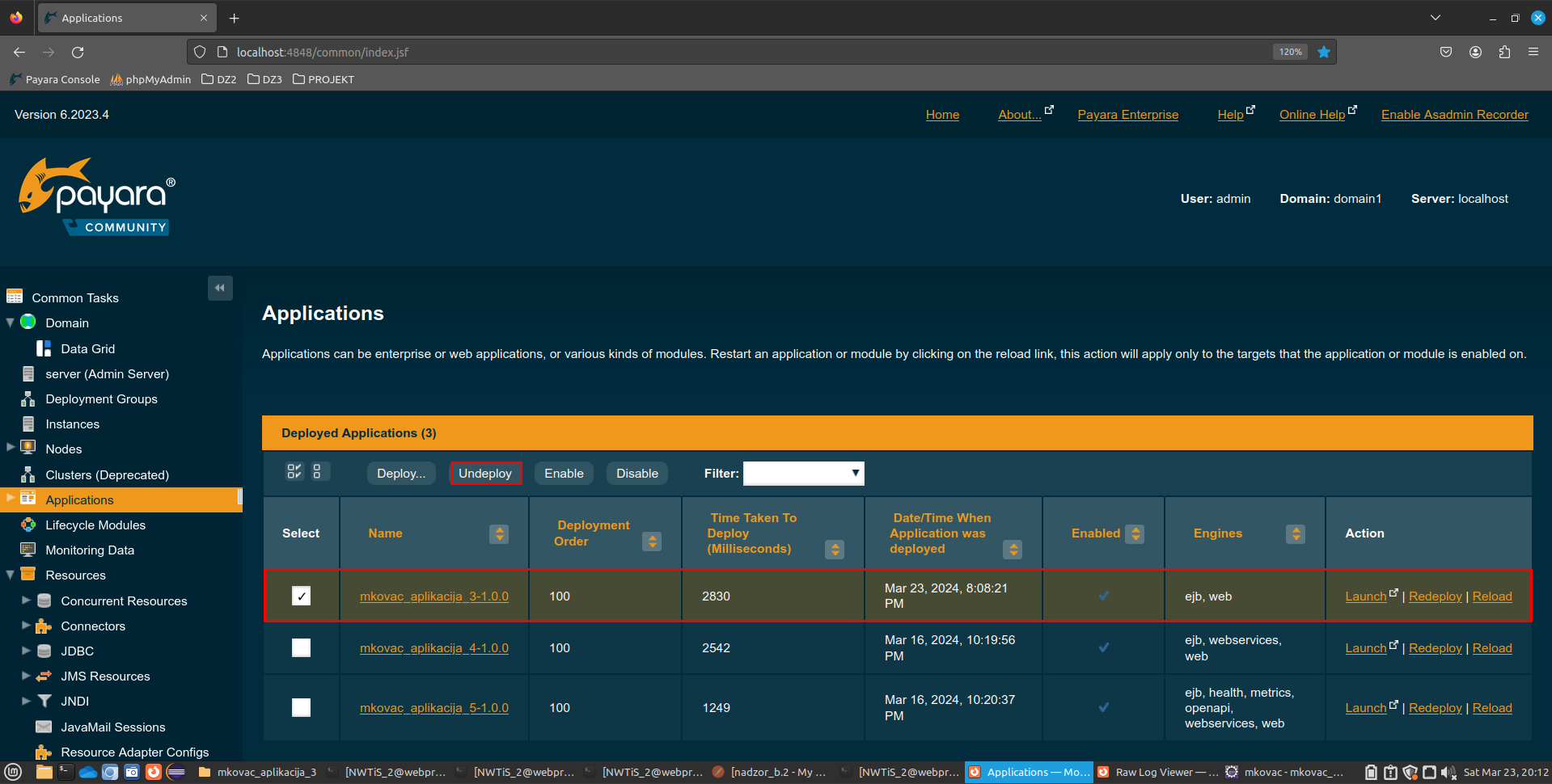The image size is (1552, 784).
Task: Open Payara Enterprise link in header
Action: tap(1127, 115)
